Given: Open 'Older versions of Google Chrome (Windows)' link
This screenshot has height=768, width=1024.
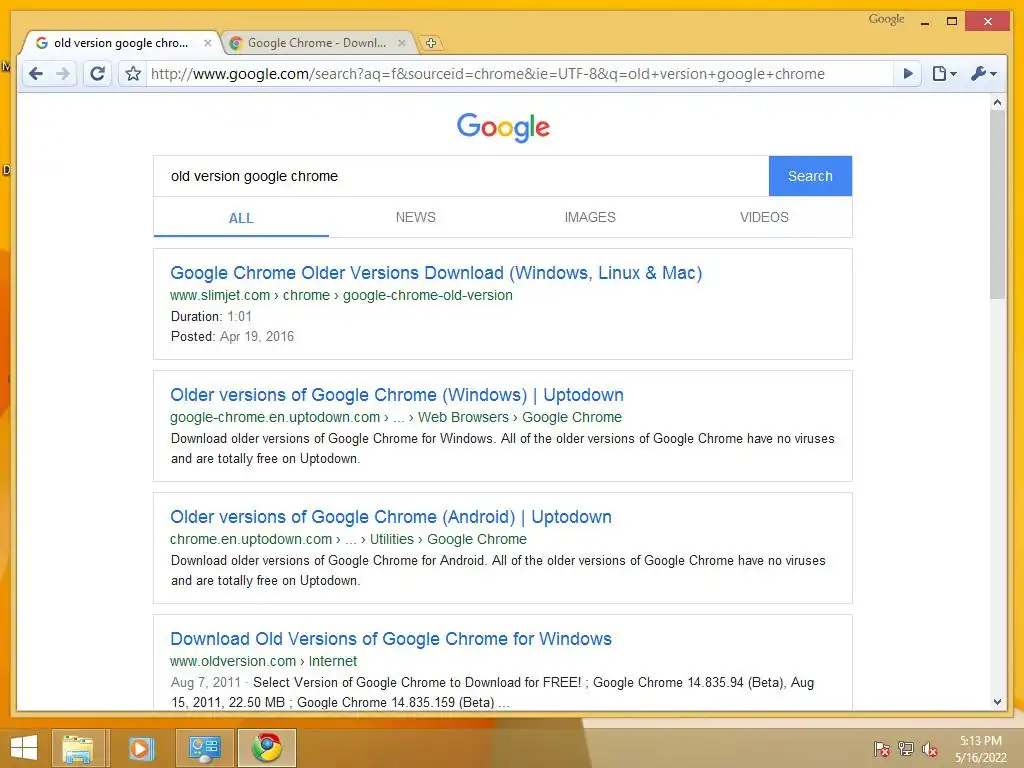Looking at the screenshot, I should (x=397, y=395).
